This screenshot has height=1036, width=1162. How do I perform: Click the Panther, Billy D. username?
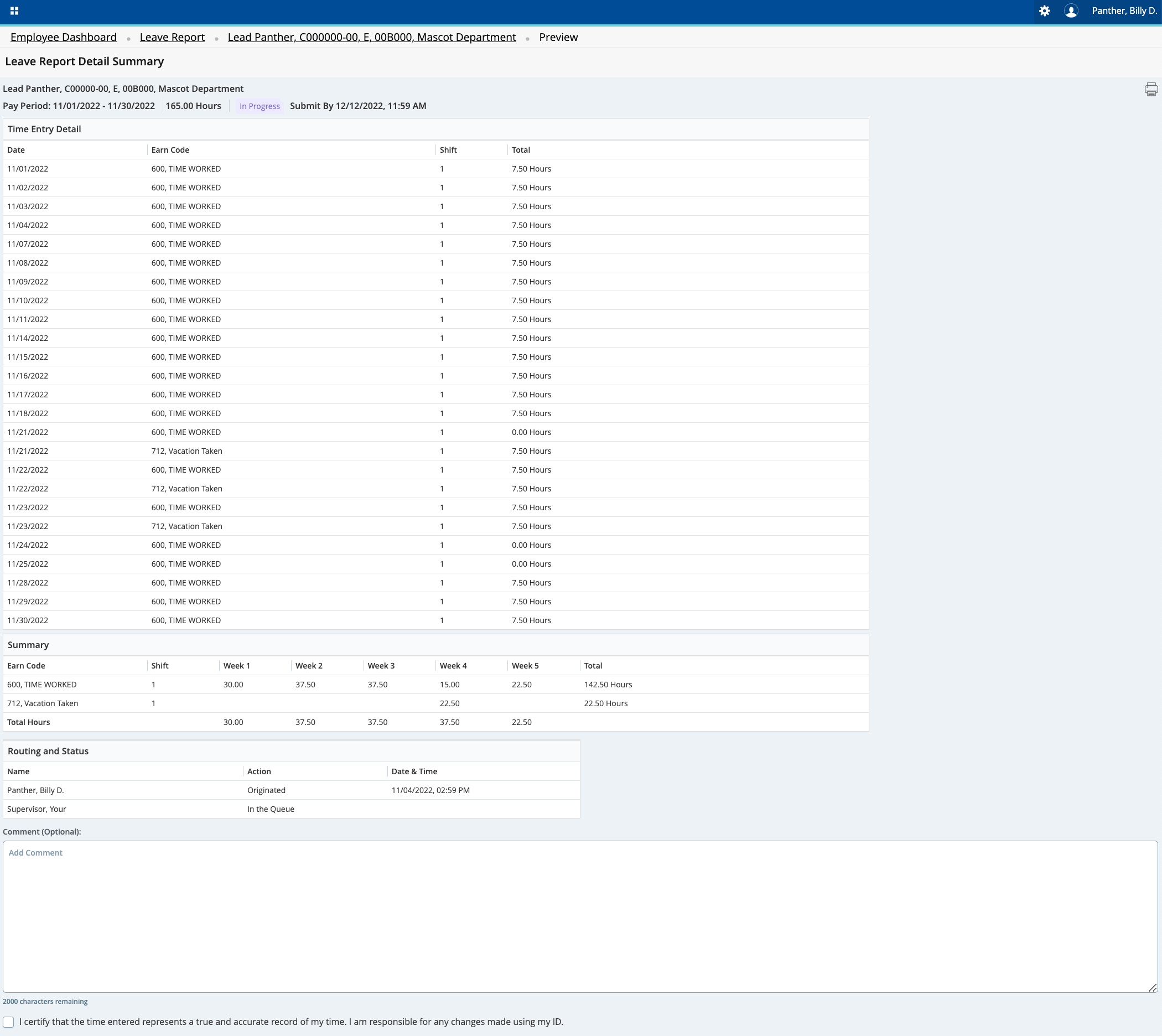[1124, 11]
